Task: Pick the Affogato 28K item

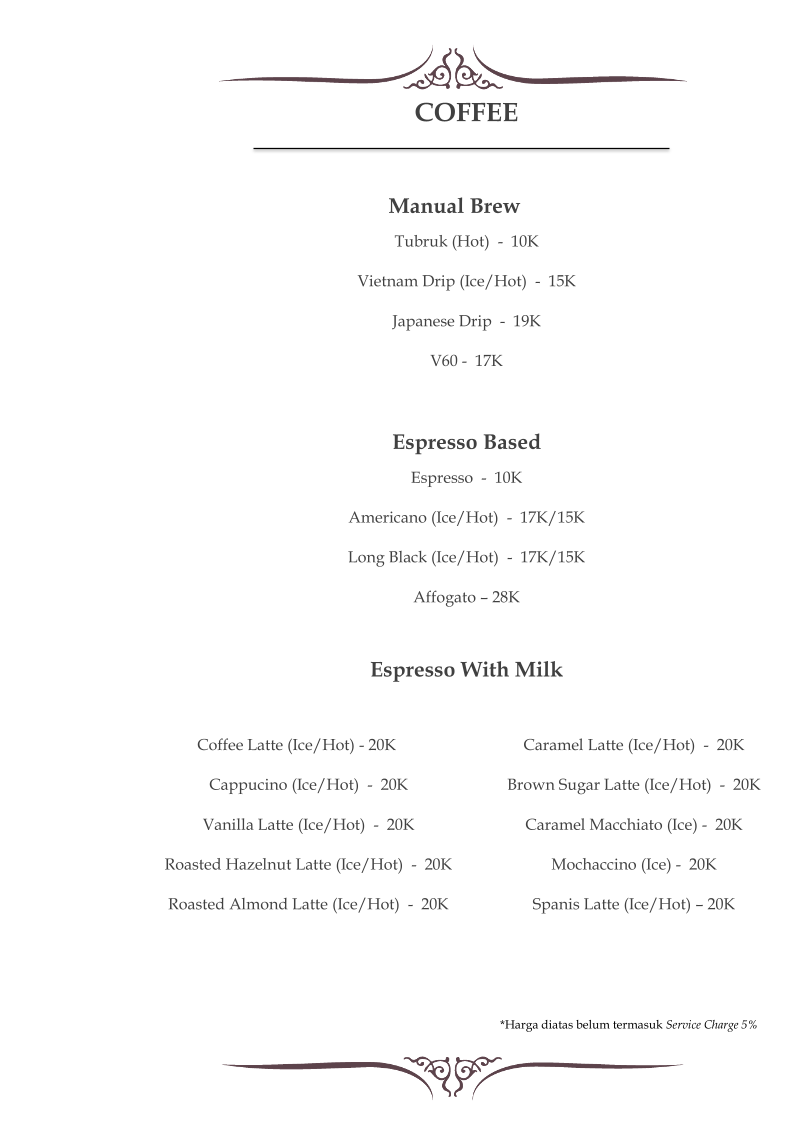Action: tap(466, 598)
